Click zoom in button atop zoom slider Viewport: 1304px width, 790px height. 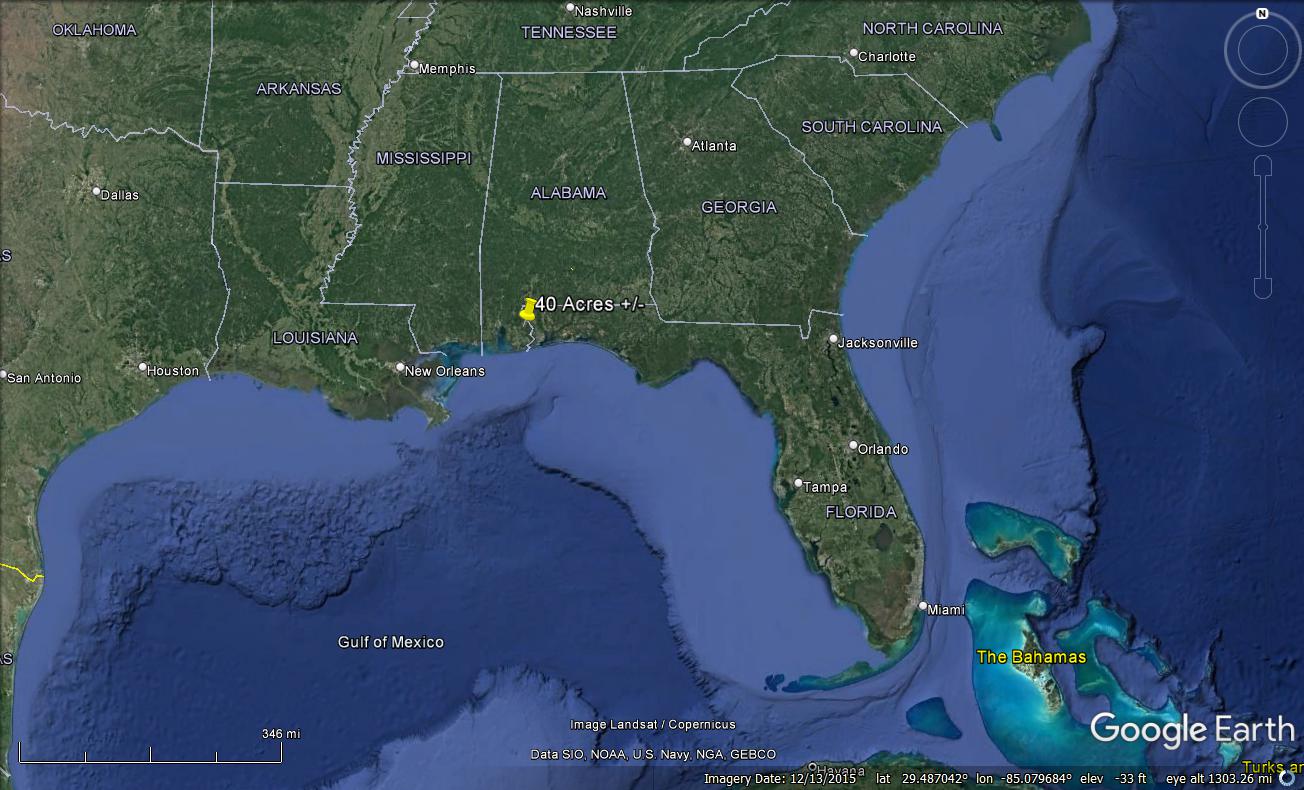[x=1262, y=167]
